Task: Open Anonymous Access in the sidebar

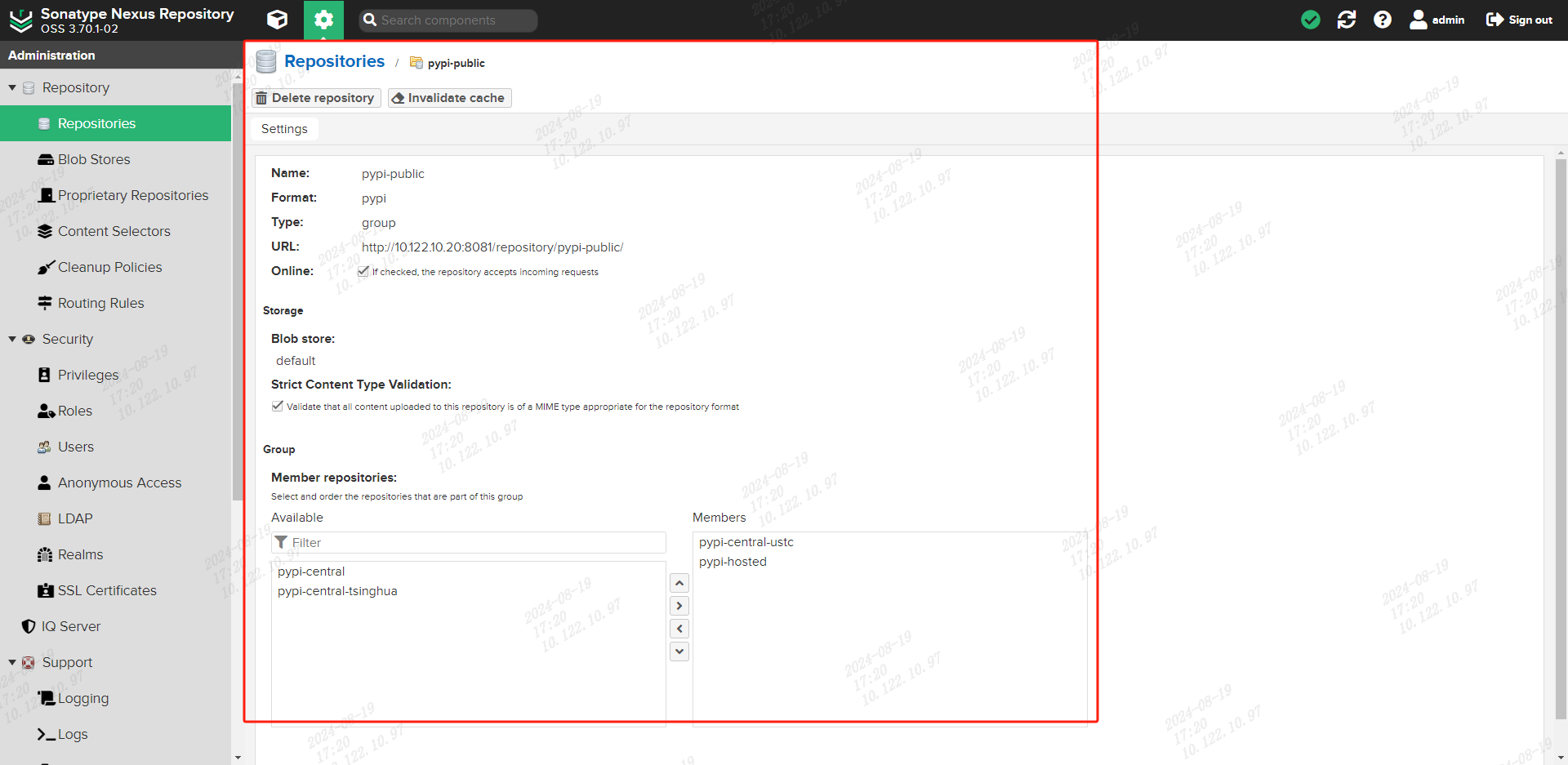Action: tap(115, 483)
